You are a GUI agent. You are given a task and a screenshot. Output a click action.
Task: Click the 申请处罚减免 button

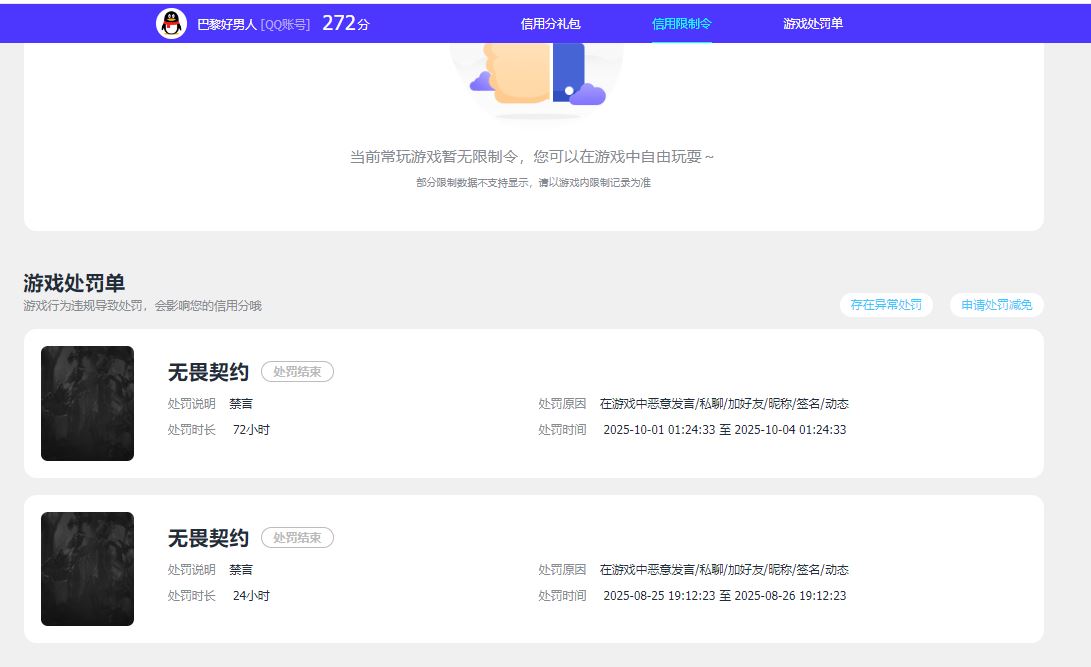coord(996,305)
